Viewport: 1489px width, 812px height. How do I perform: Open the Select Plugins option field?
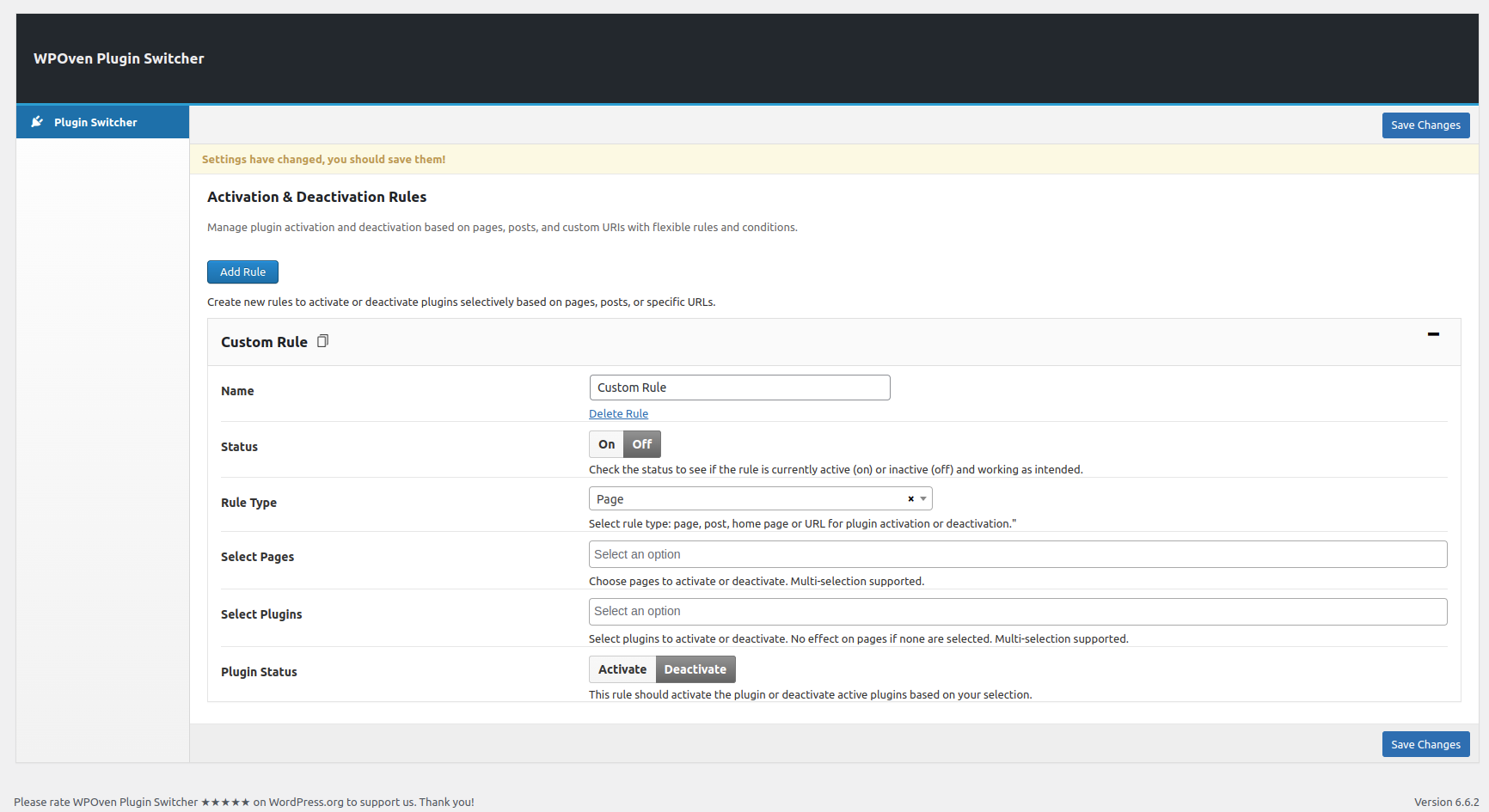click(x=1018, y=612)
